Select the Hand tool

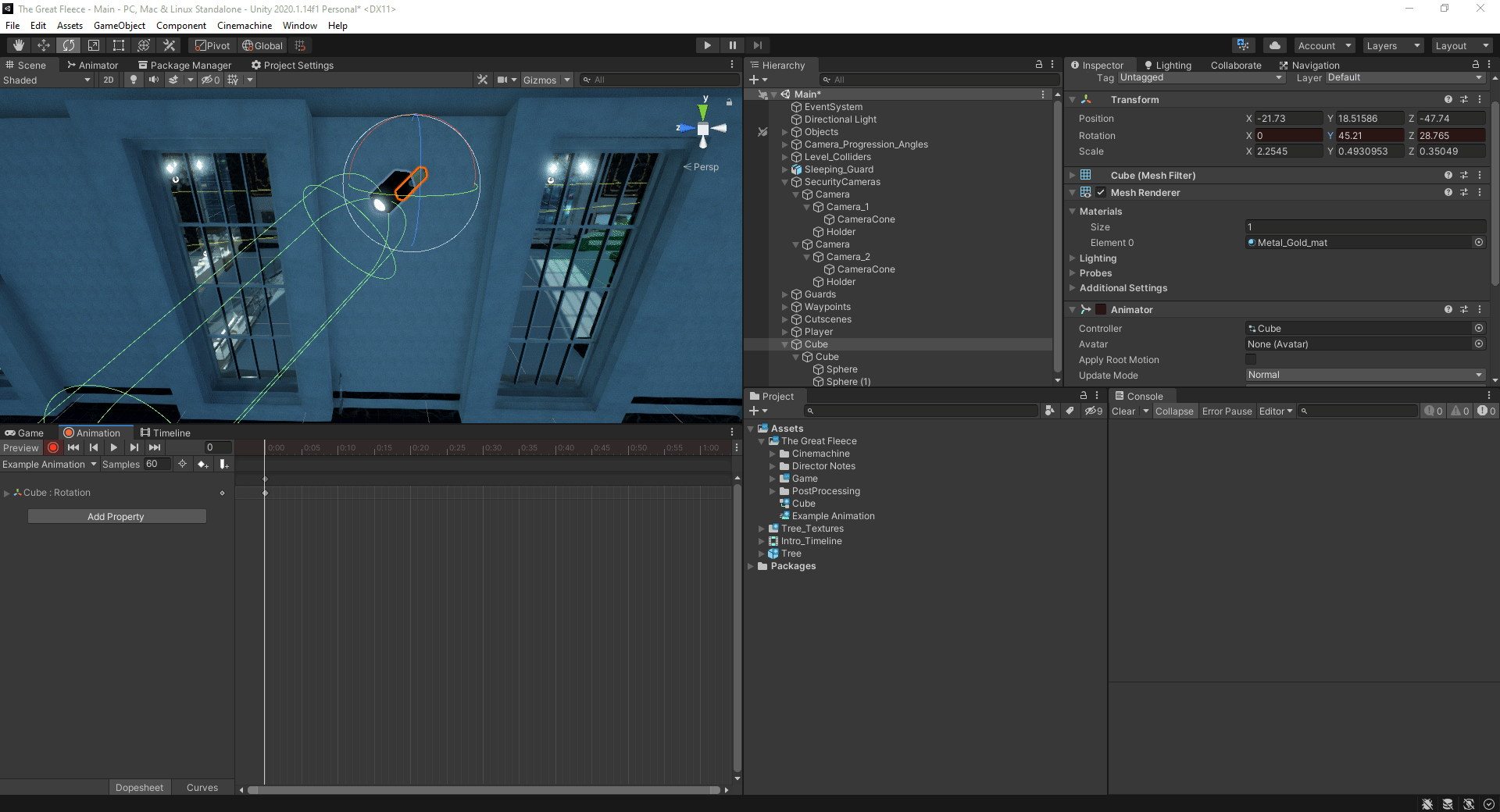[x=19, y=45]
